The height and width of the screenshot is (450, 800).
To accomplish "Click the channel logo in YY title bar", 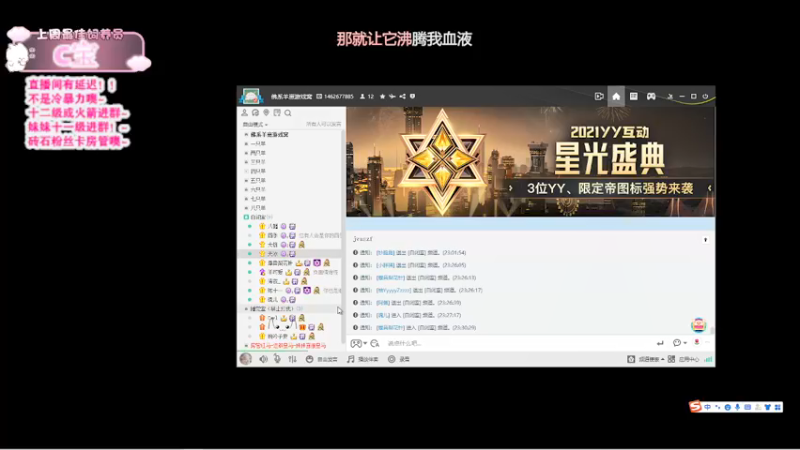I will click(x=251, y=96).
